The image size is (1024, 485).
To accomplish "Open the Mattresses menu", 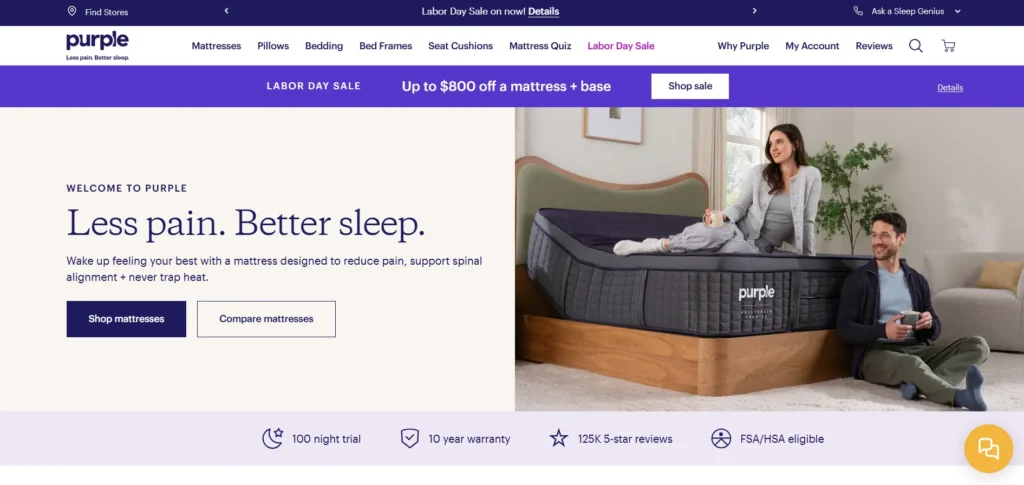I will click(216, 46).
